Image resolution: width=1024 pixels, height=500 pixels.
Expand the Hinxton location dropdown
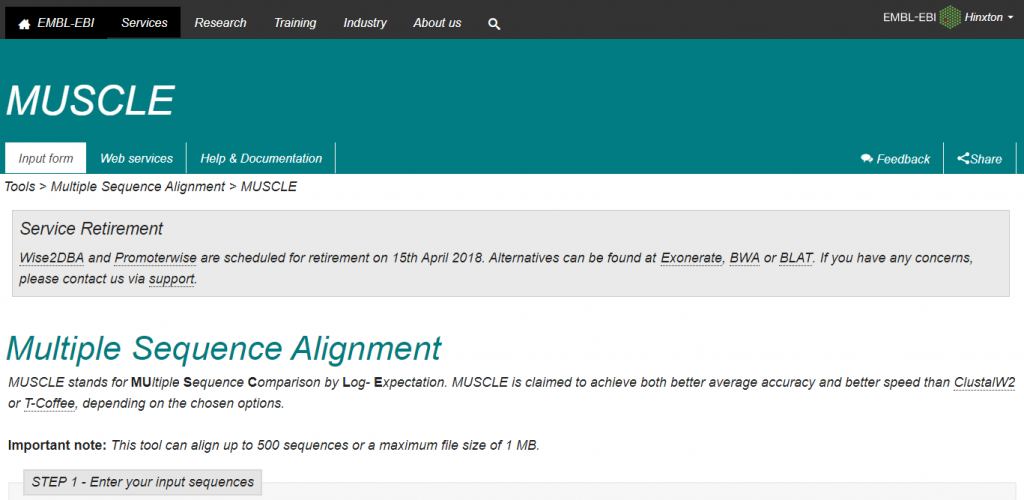click(989, 18)
